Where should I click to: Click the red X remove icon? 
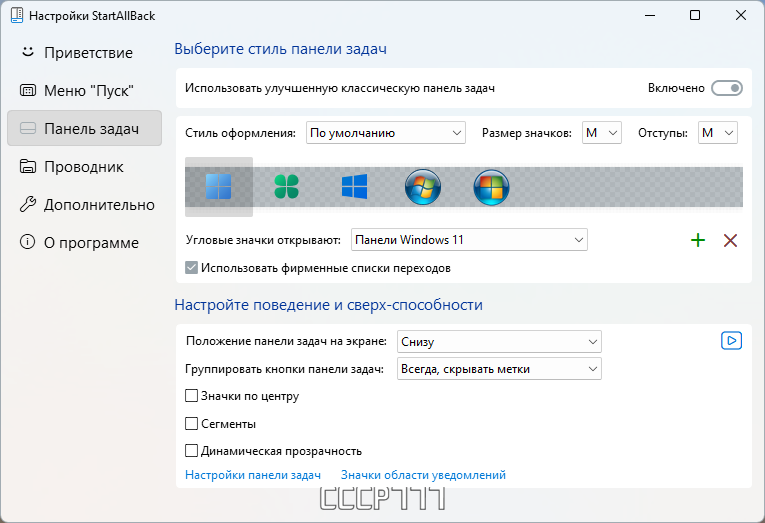tap(730, 240)
